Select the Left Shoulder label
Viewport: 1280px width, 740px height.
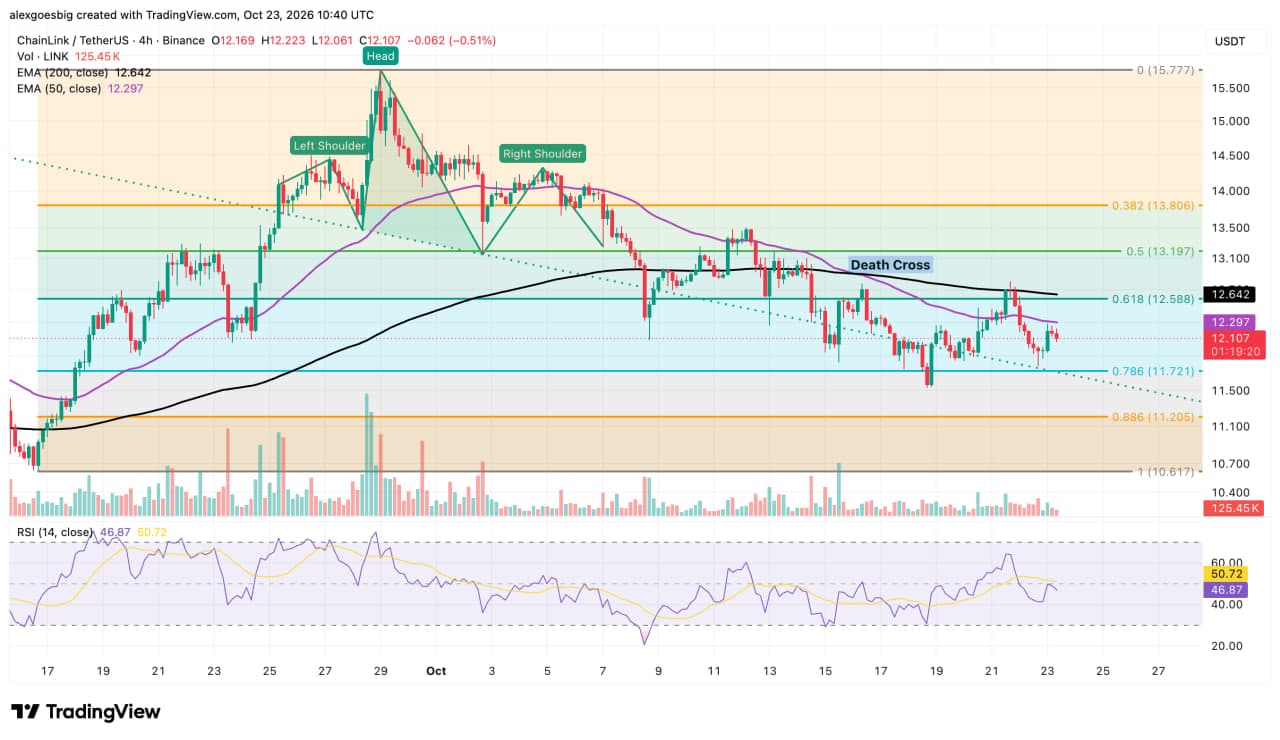329,146
